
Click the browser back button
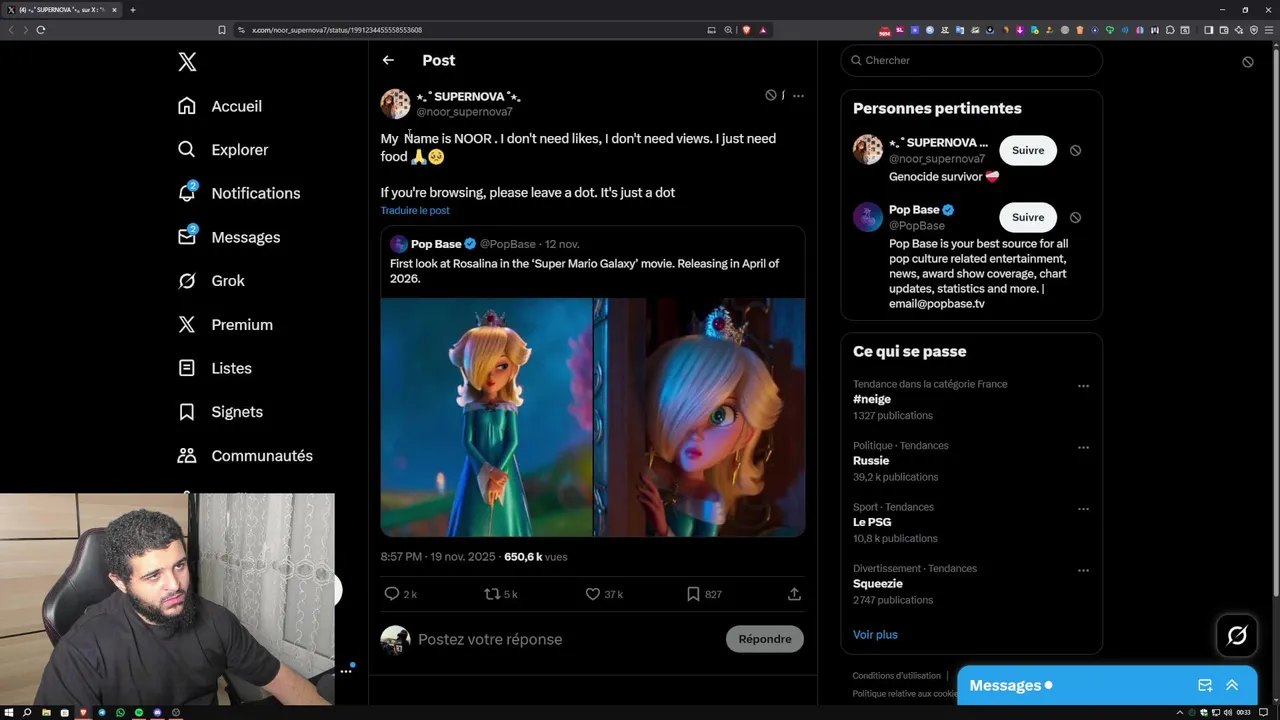[11, 30]
